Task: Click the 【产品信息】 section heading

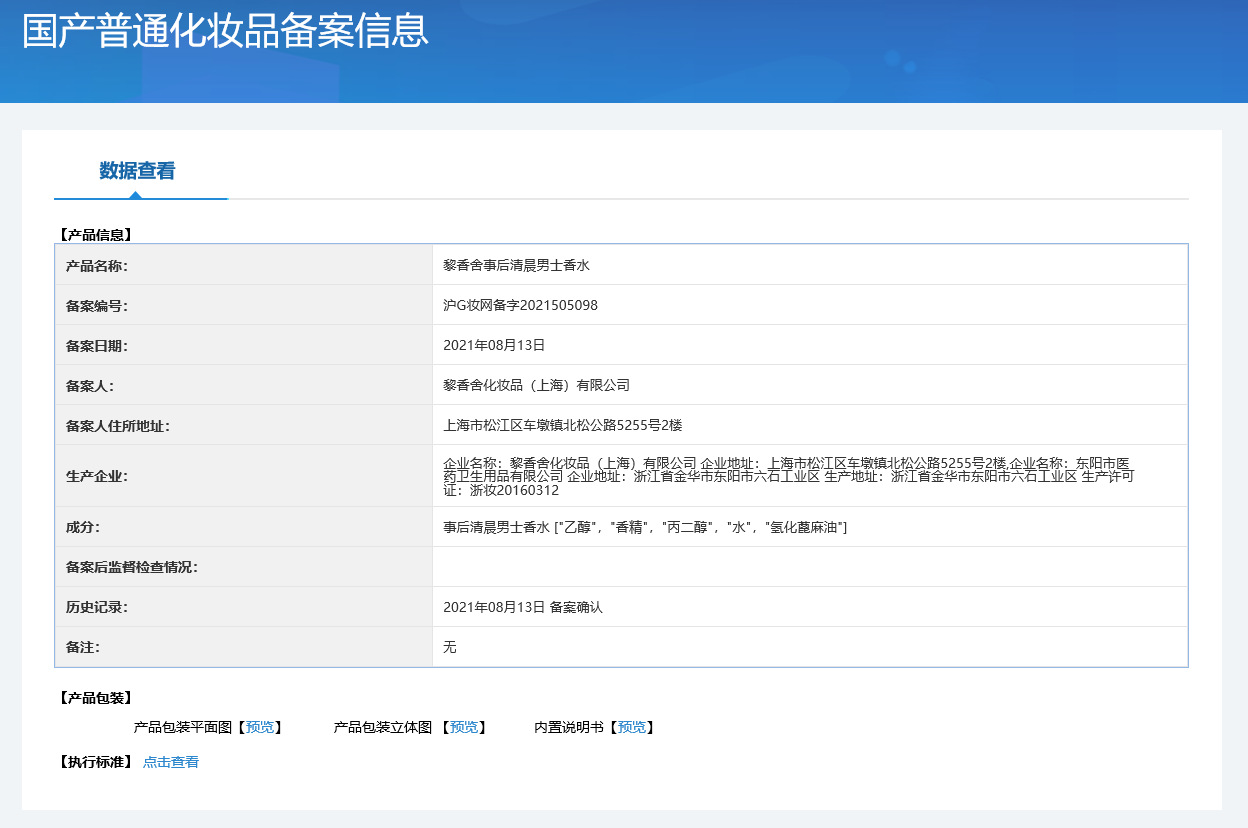Action: (x=96, y=235)
